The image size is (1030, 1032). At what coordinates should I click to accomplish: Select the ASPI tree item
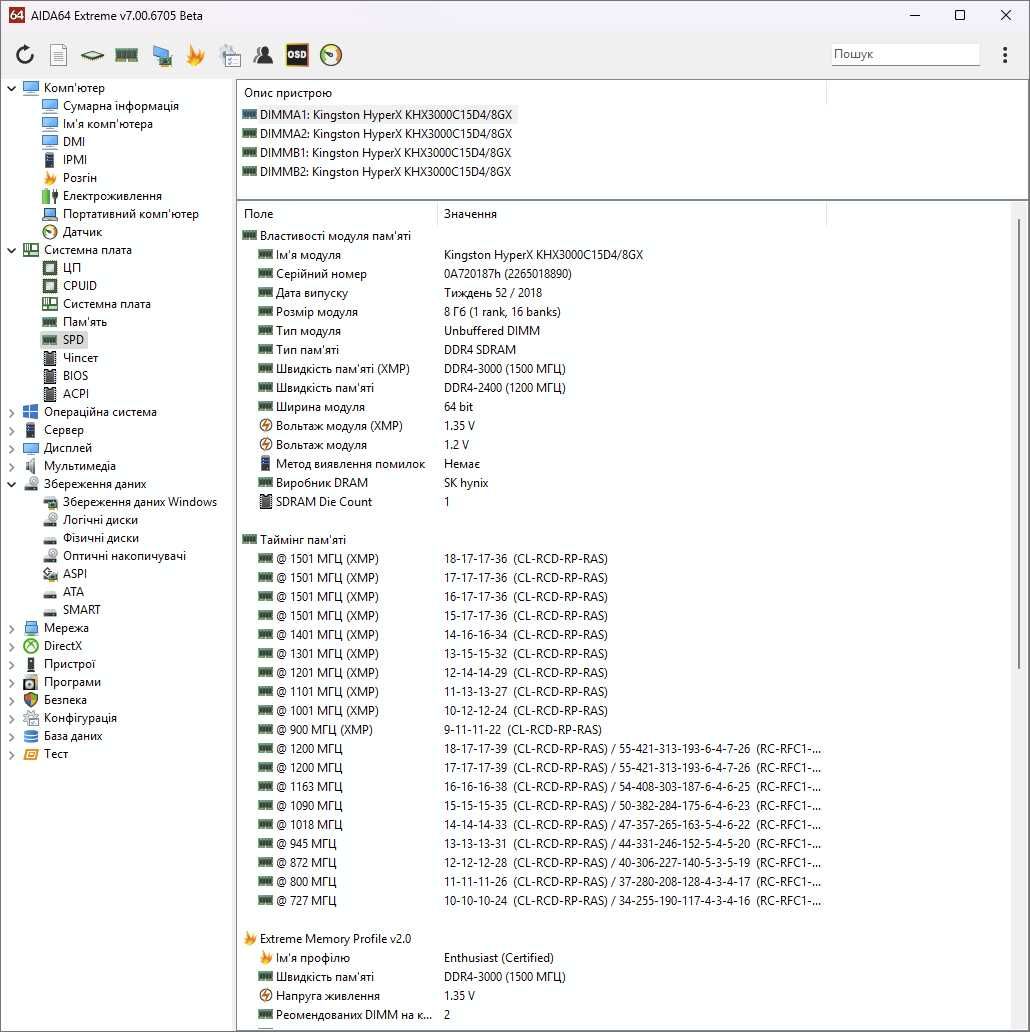coord(74,574)
